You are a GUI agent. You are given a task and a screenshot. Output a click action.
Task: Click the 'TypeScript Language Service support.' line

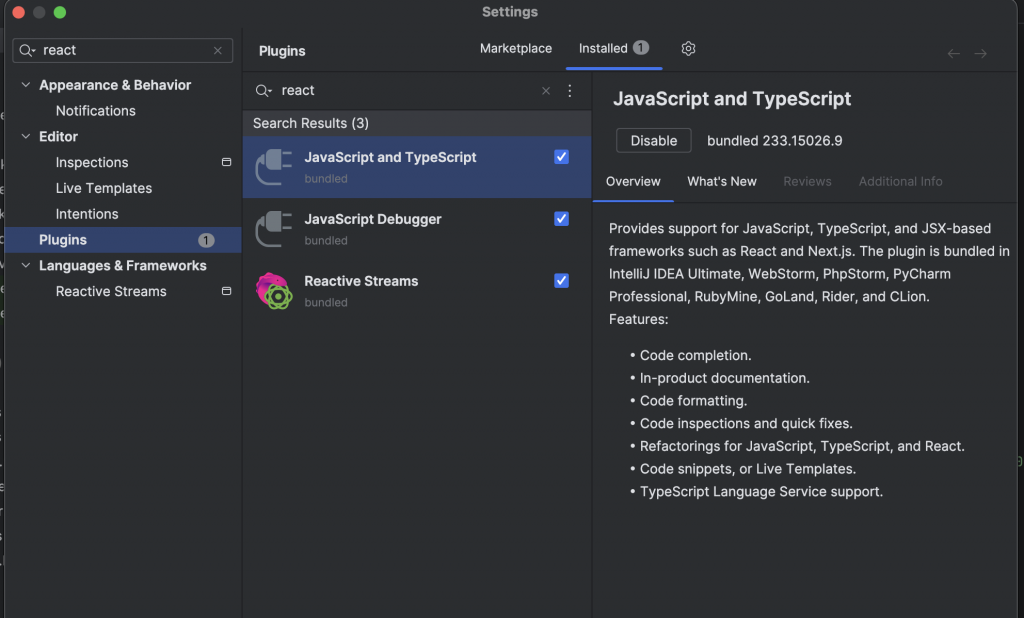coord(761,492)
